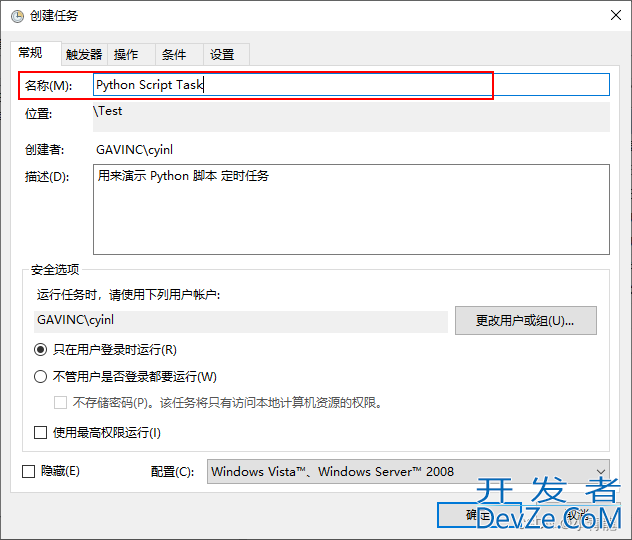Check the 隐藏(E) checkbox
The width and height of the screenshot is (632, 540).
[28, 471]
